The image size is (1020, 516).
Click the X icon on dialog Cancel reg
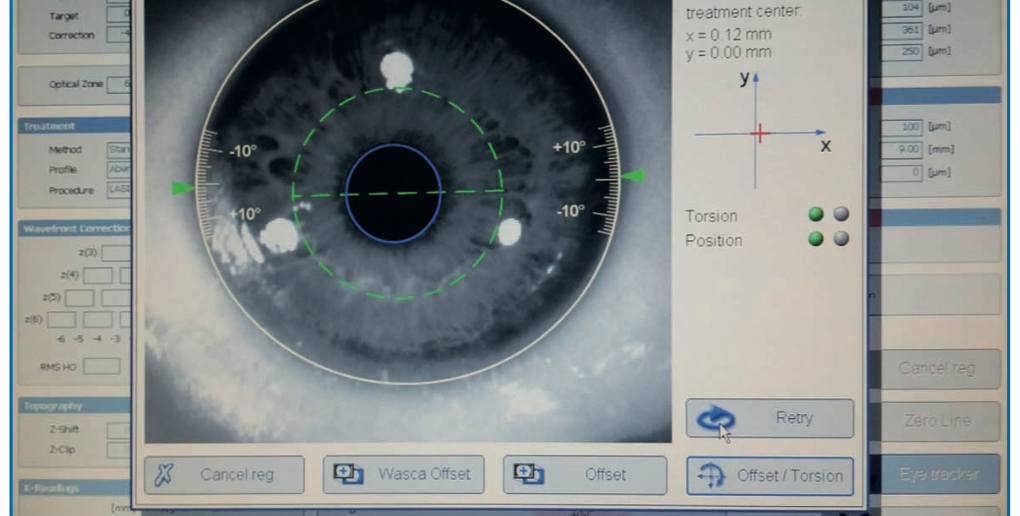(x=164, y=474)
